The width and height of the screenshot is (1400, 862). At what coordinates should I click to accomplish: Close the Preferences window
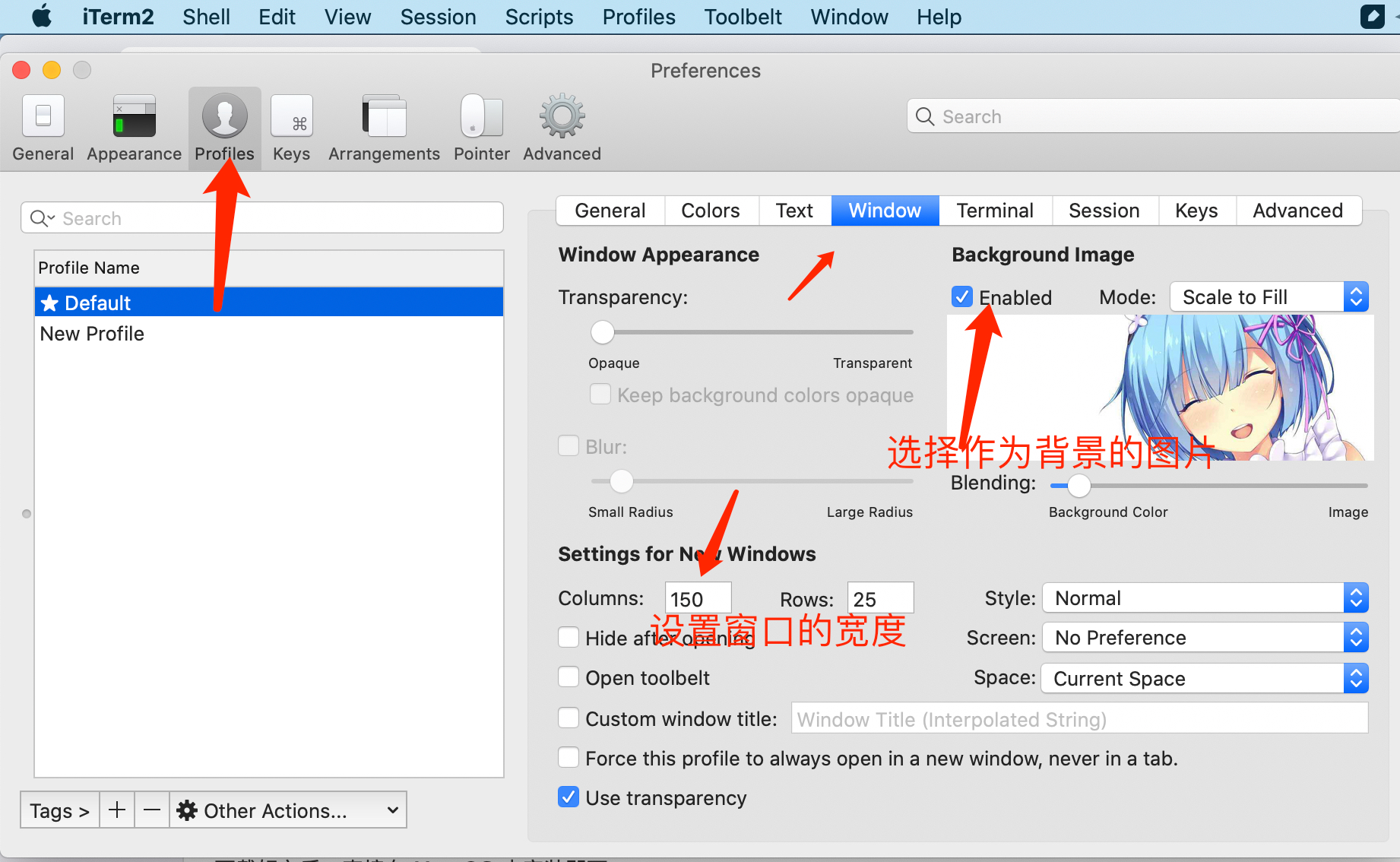(21, 70)
